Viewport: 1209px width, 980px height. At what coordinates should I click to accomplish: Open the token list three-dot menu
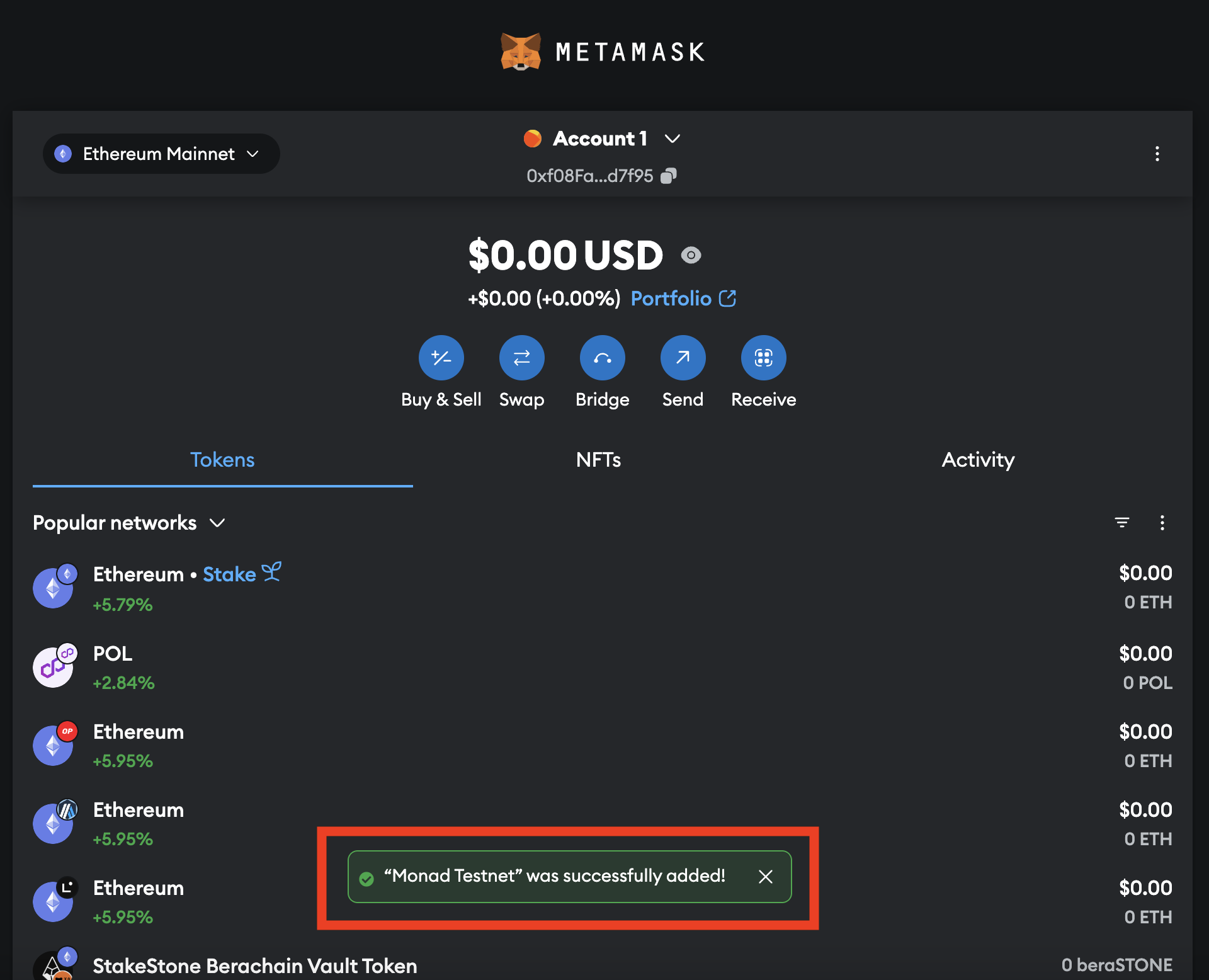[1162, 522]
